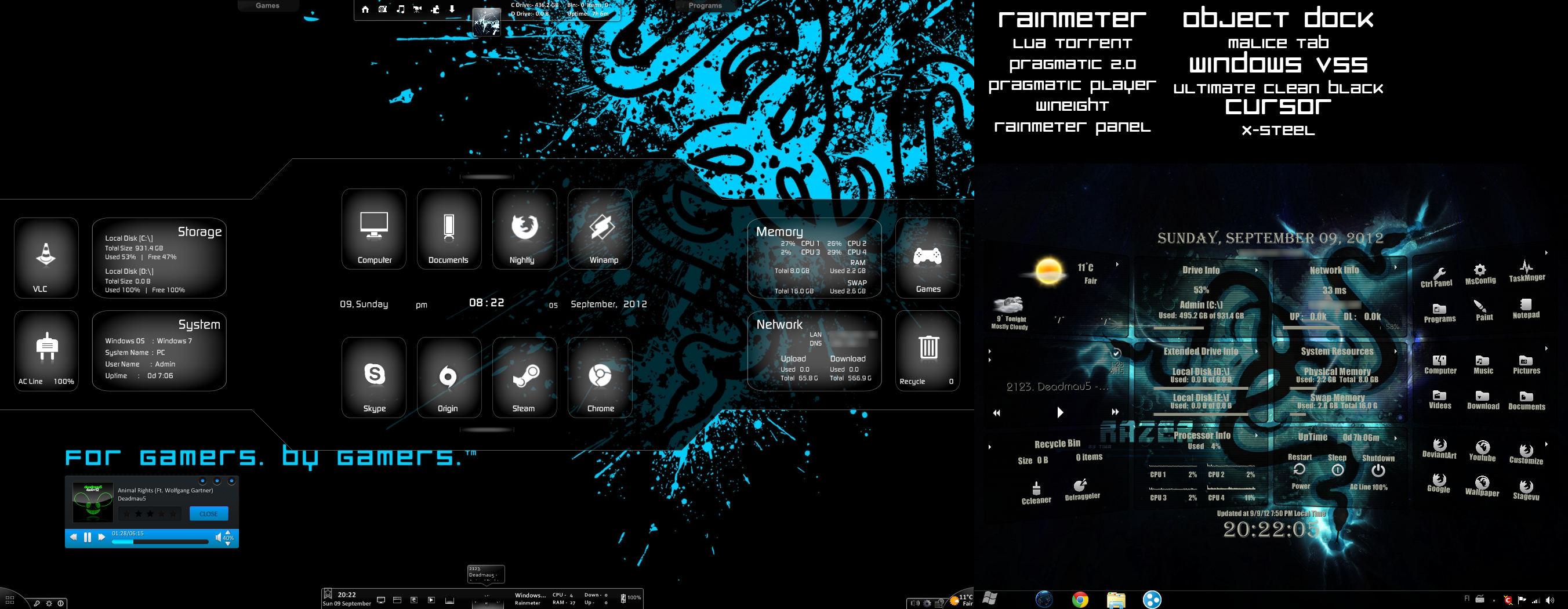Open TaskMnger shortcut
The image size is (1568, 609).
(1527, 271)
